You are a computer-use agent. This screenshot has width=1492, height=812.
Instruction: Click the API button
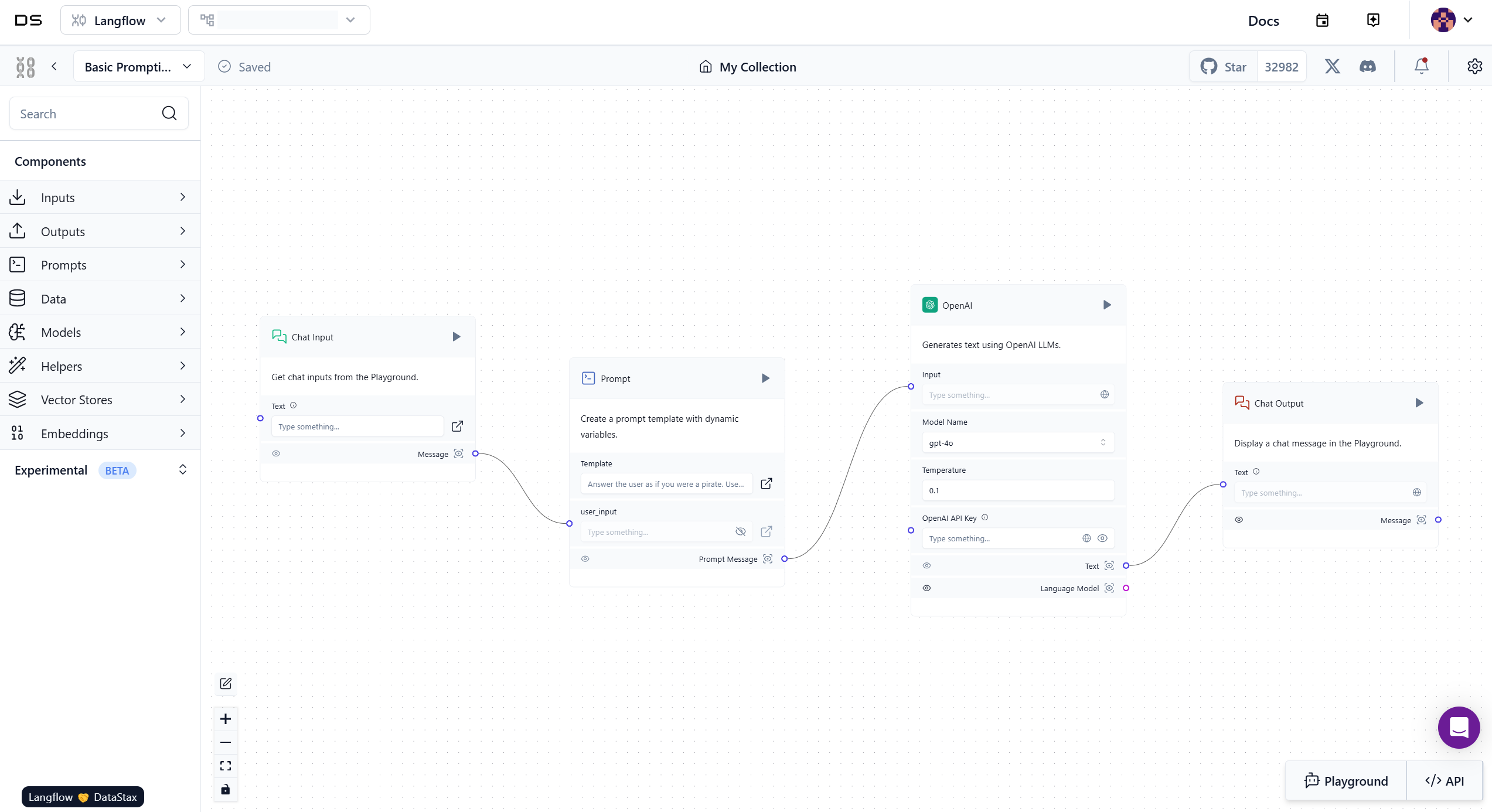(1445, 781)
